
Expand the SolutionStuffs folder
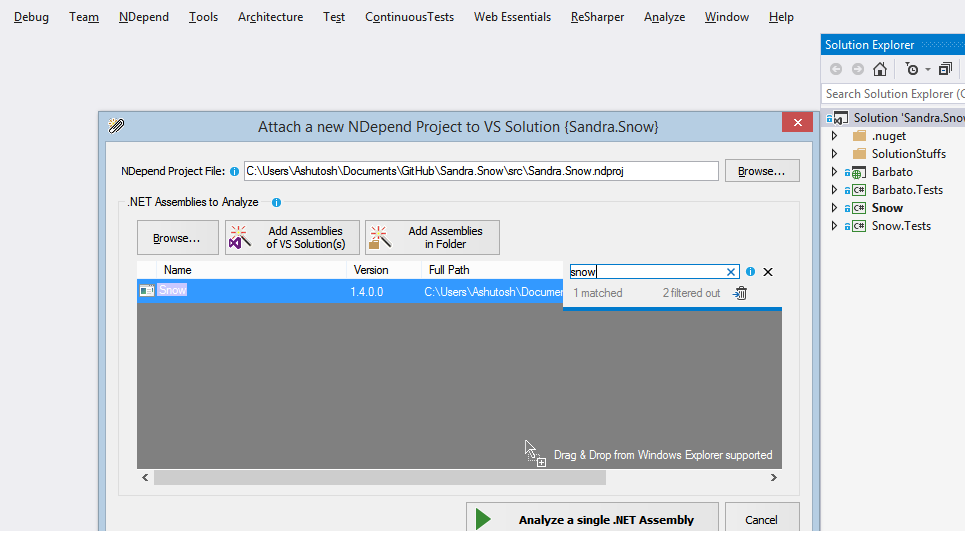835,153
